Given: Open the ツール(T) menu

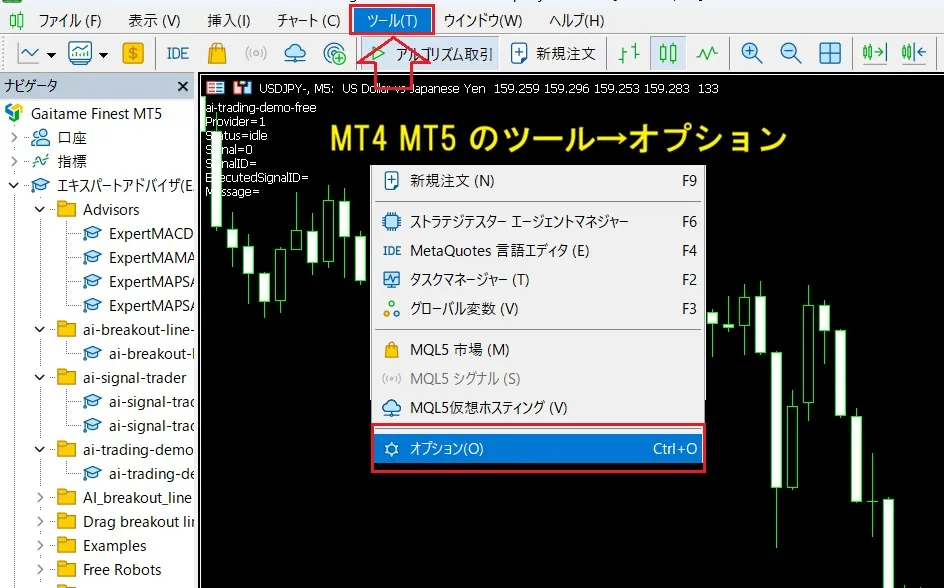Looking at the screenshot, I should click(x=392, y=20).
